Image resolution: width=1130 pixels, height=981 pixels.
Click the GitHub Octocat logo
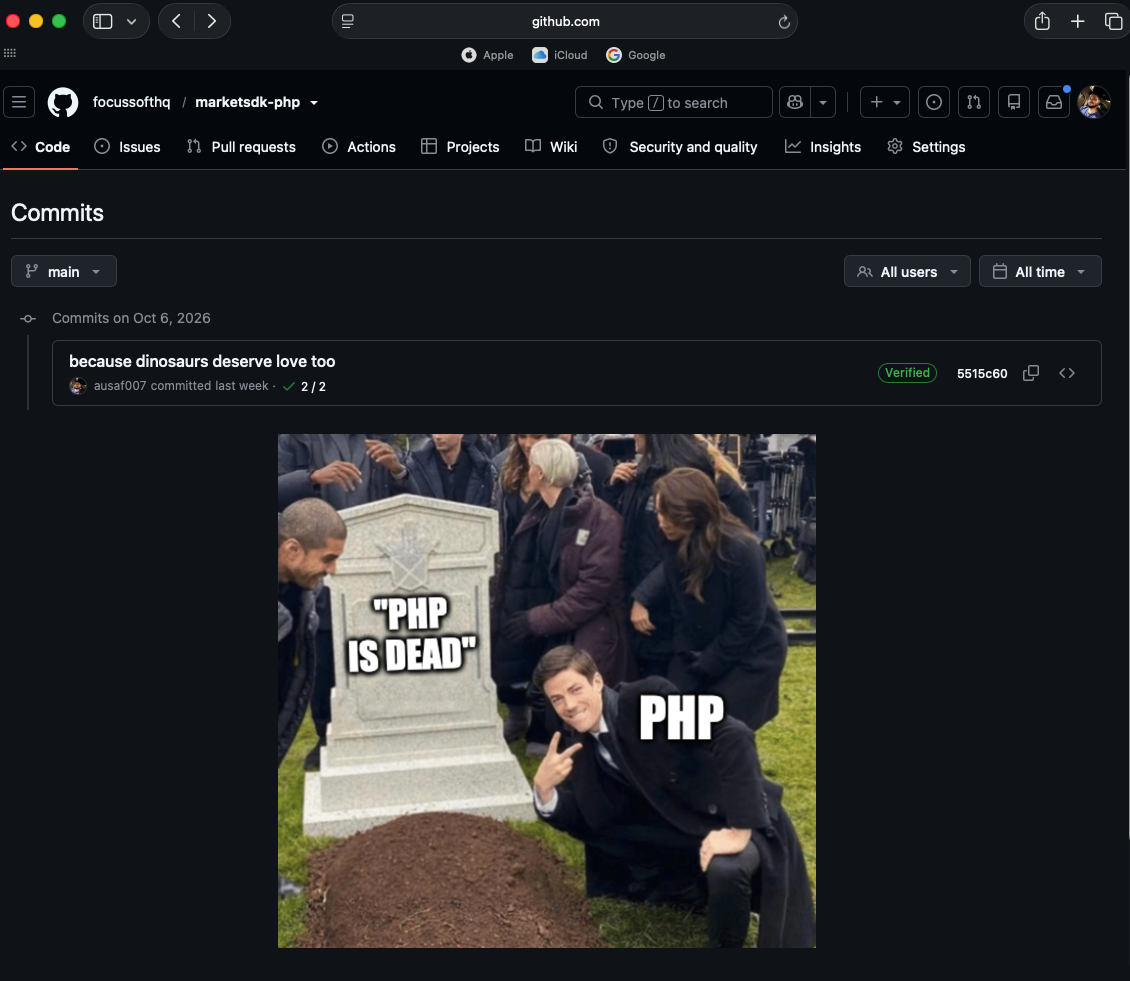tap(63, 102)
